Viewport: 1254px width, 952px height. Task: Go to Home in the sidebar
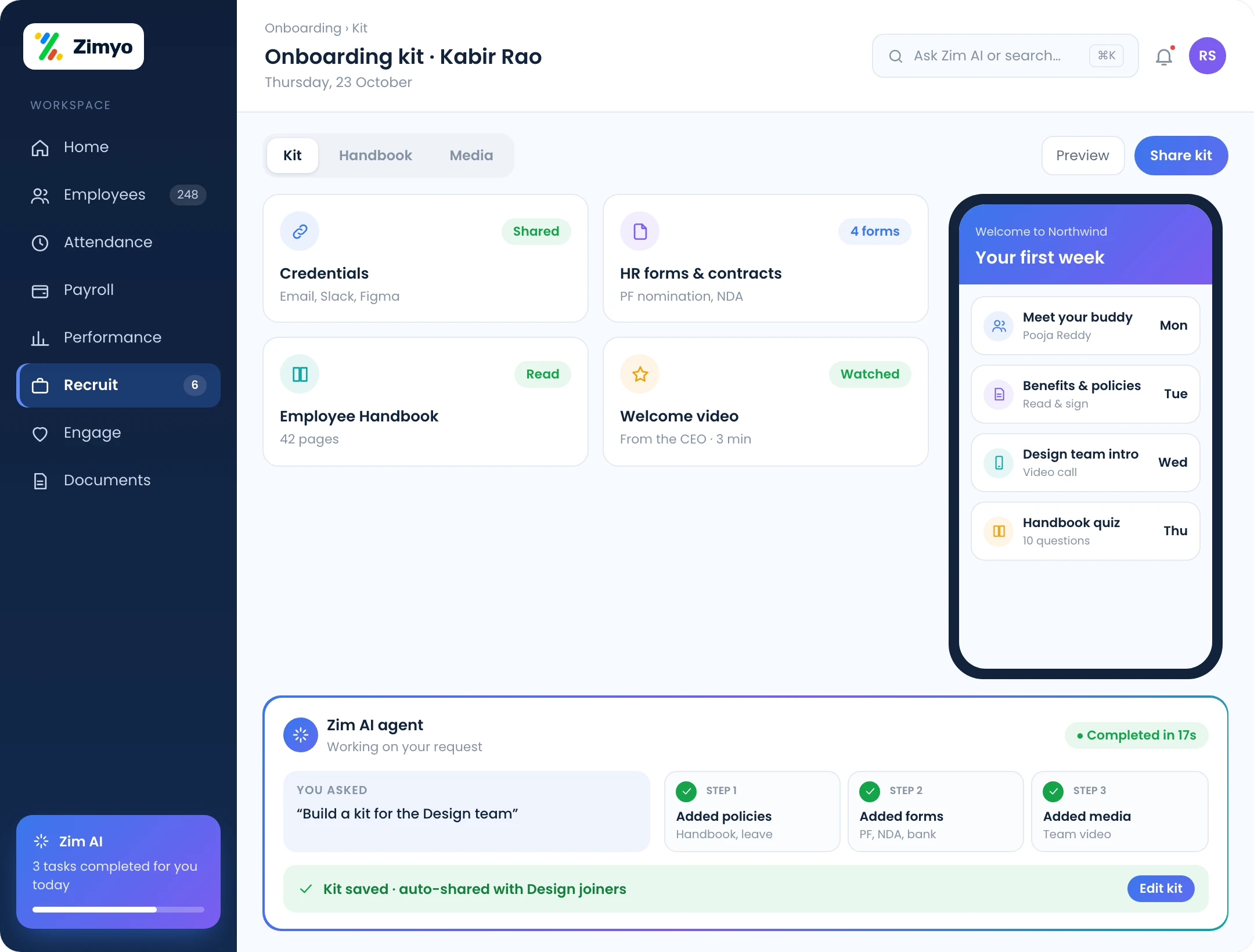pyautogui.click(x=118, y=147)
